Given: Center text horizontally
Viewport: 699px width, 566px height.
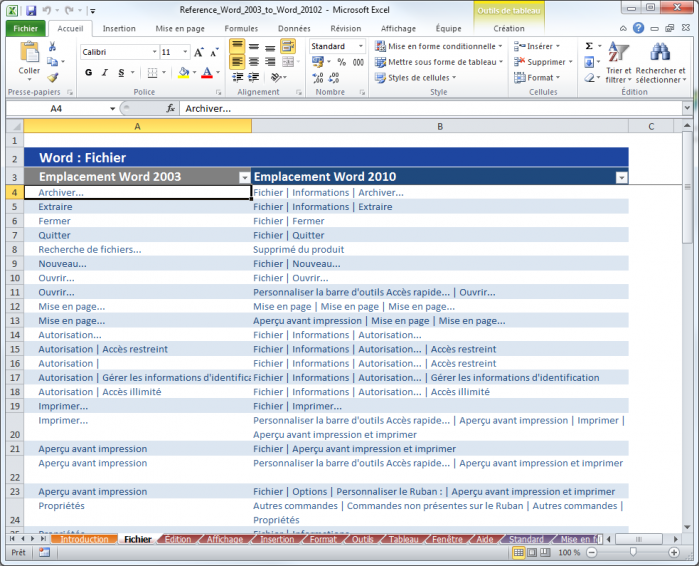Looking at the screenshot, I should tap(254, 62).
